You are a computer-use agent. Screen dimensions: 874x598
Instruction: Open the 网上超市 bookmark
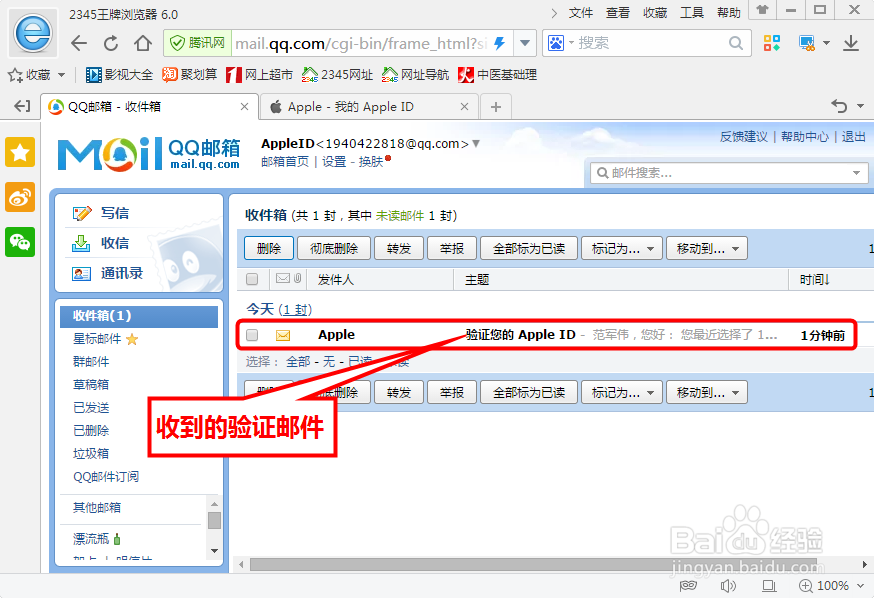pos(260,75)
